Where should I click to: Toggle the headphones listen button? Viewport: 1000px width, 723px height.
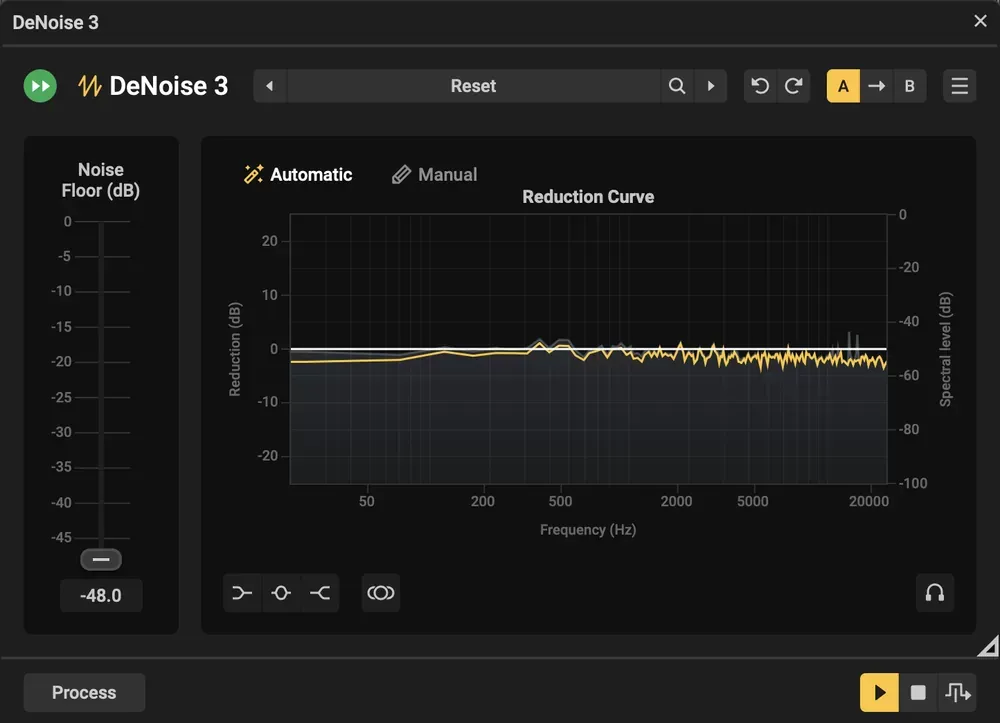click(x=935, y=593)
